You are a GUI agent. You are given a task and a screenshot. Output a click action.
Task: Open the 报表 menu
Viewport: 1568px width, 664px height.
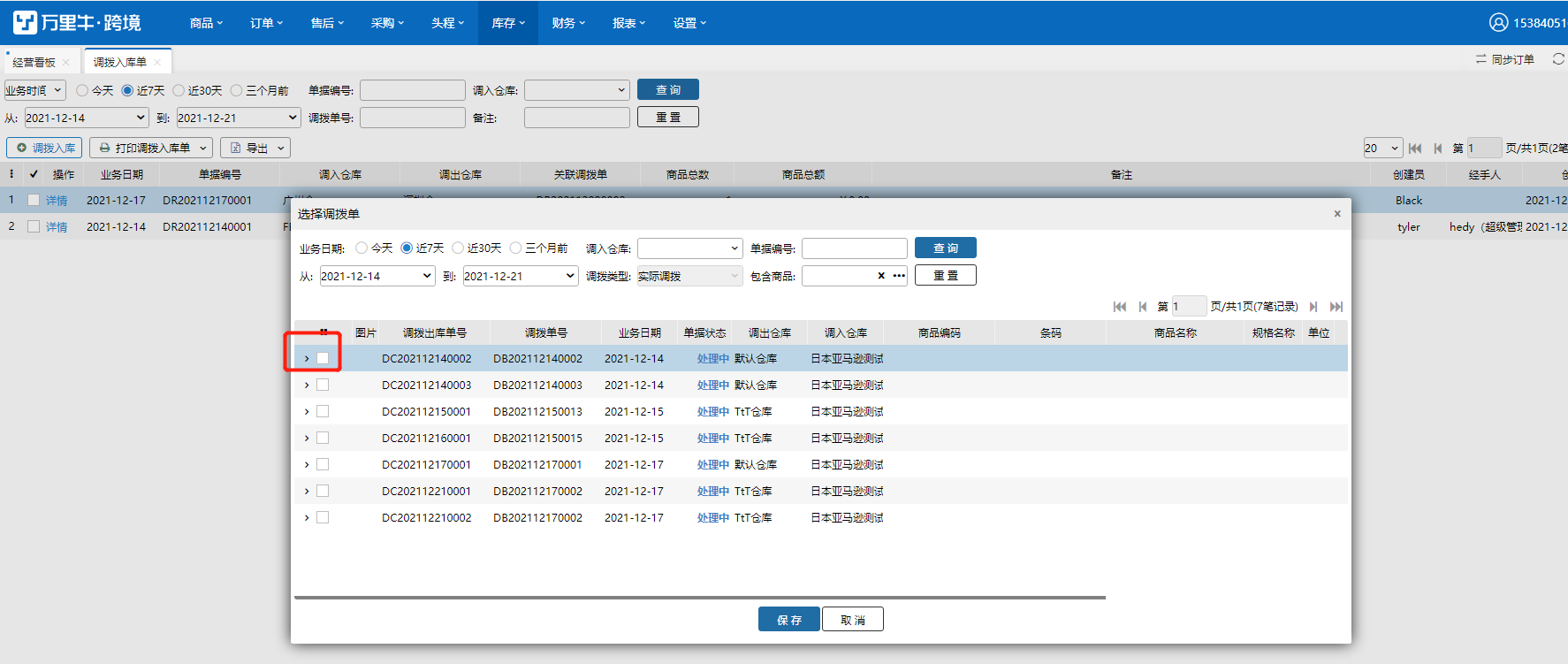pos(628,23)
